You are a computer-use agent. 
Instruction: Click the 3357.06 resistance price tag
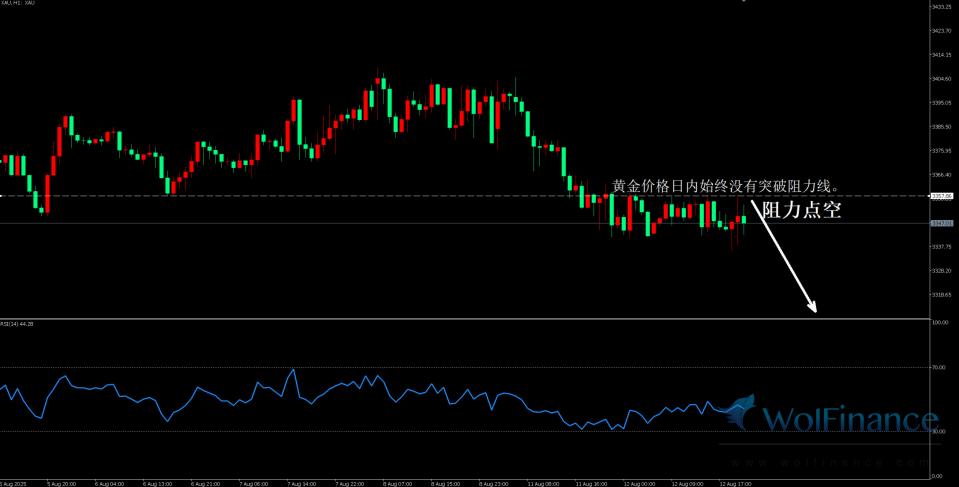(x=941, y=196)
